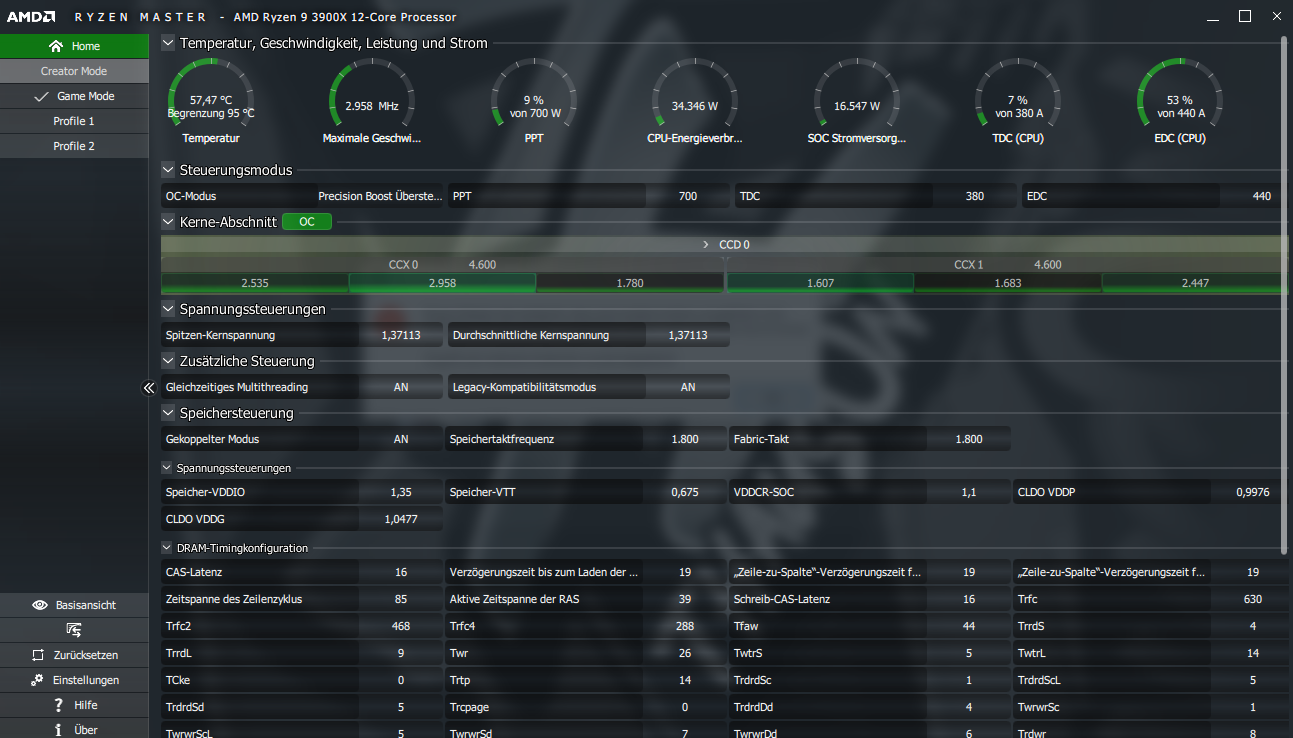Select the core bar showing 2.958
This screenshot has width=1293, height=738.
[442, 283]
